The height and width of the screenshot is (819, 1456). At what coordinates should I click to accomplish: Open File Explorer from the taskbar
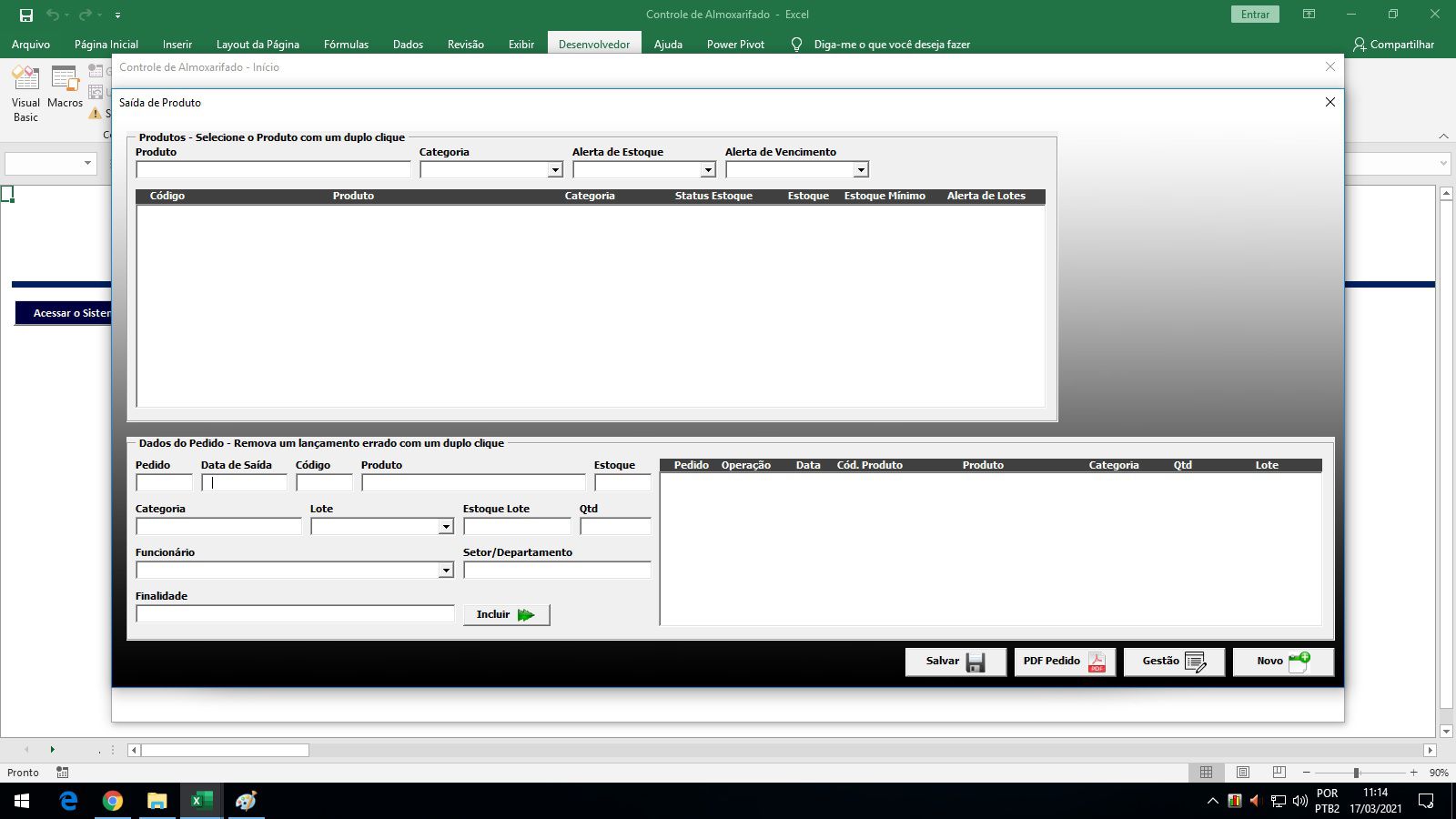(157, 801)
